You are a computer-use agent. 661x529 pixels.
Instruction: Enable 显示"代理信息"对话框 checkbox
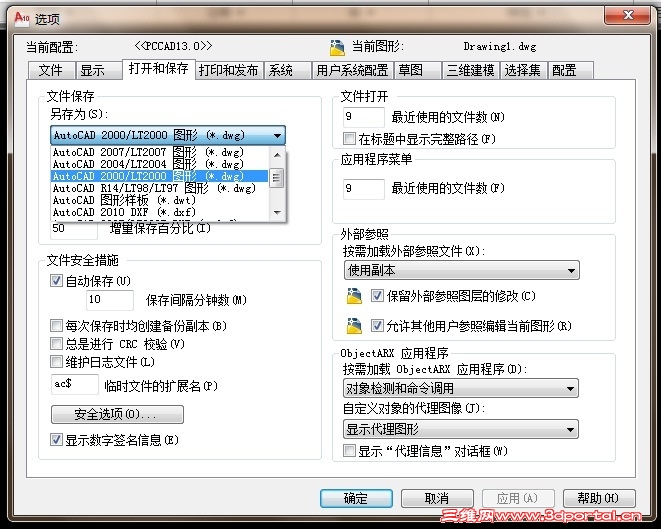349,451
